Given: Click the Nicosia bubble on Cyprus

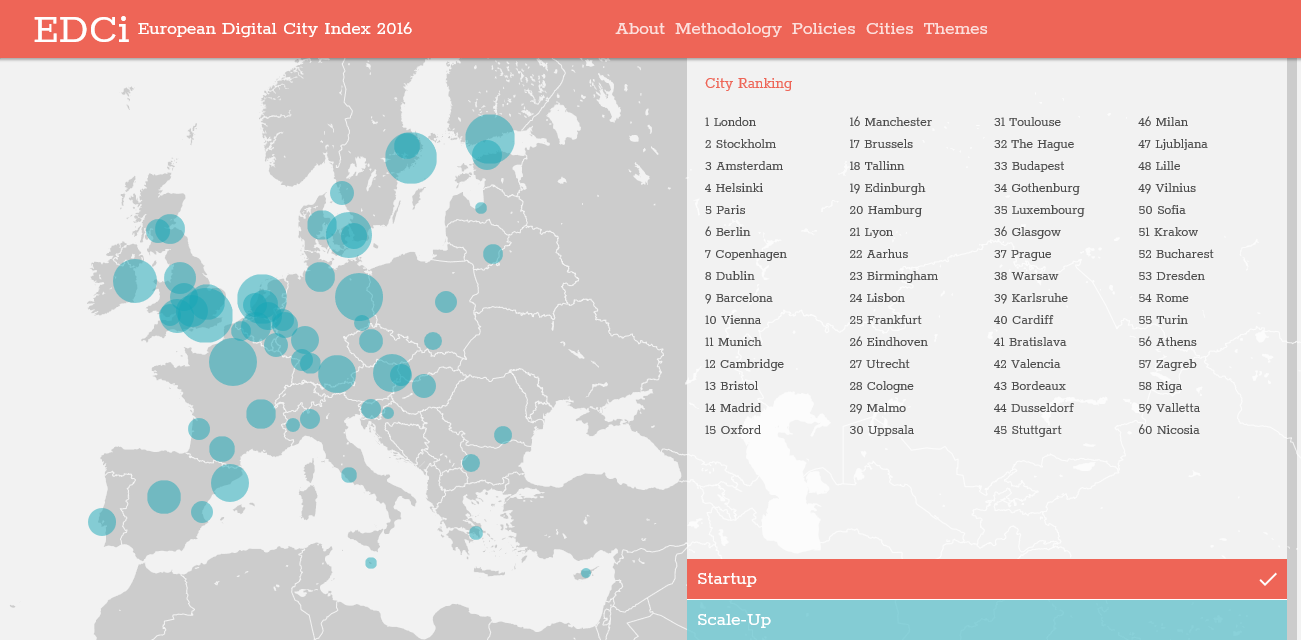Looking at the screenshot, I should pyautogui.click(x=586, y=573).
